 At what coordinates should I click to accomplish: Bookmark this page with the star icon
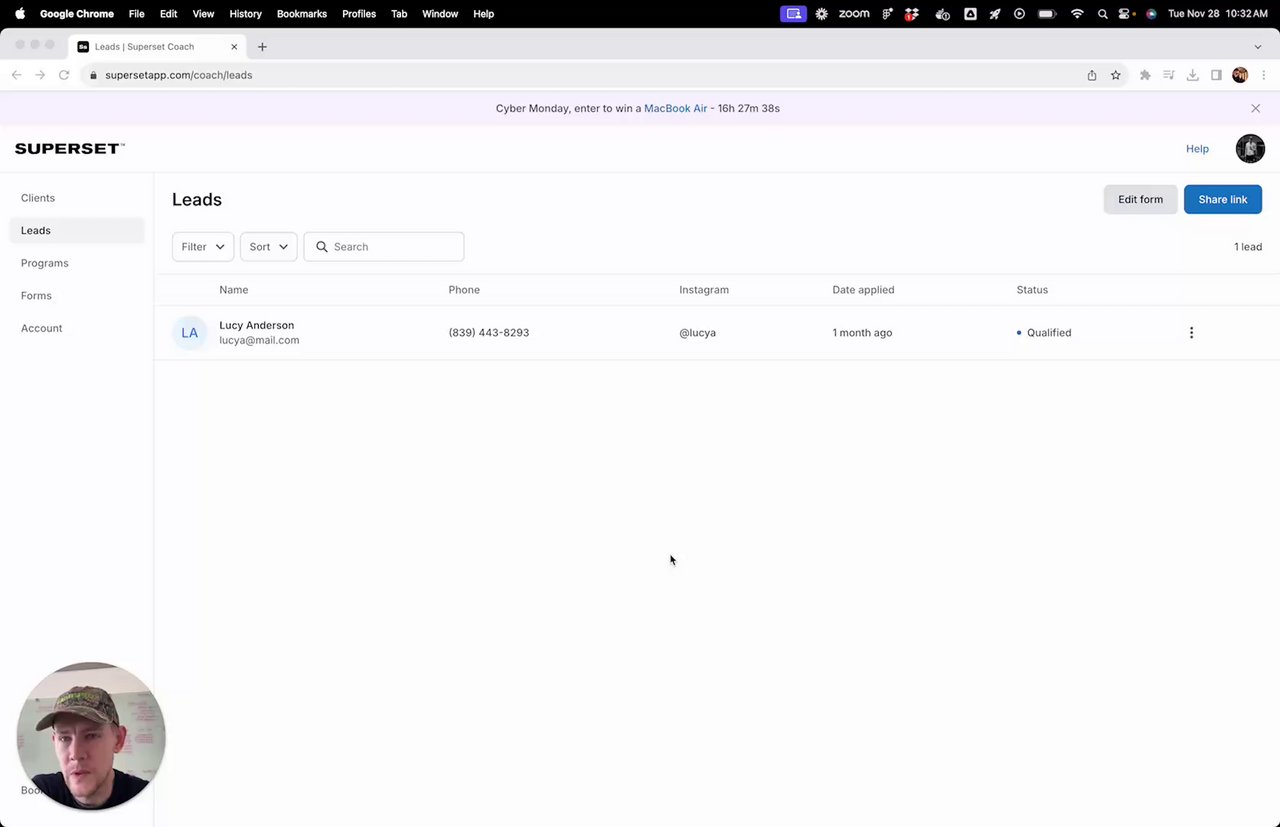click(x=1116, y=75)
